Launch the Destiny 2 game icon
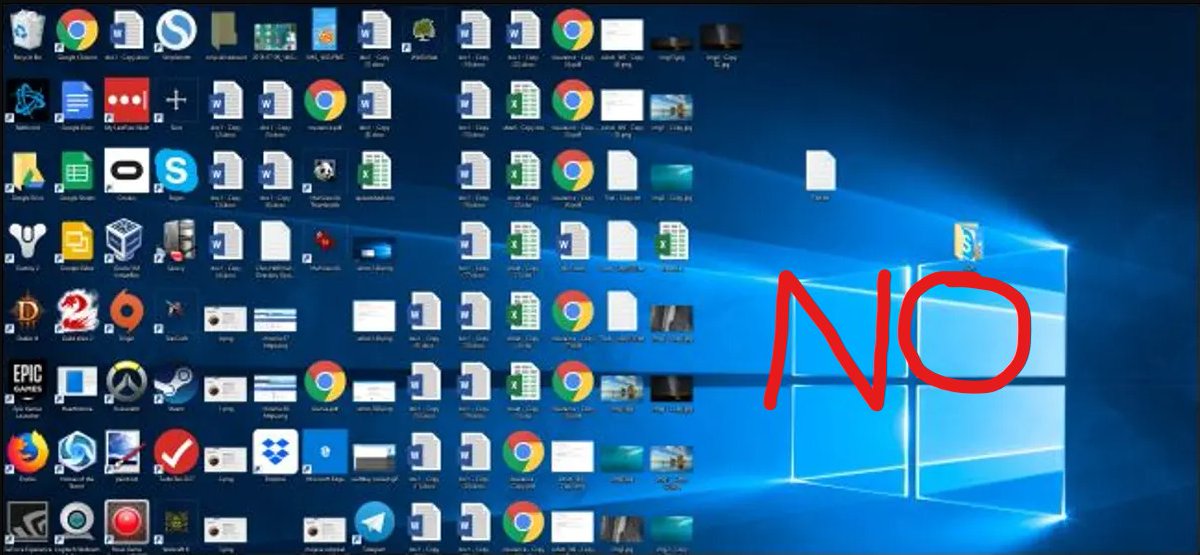The image size is (1200, 555). [x=26, y=241]
